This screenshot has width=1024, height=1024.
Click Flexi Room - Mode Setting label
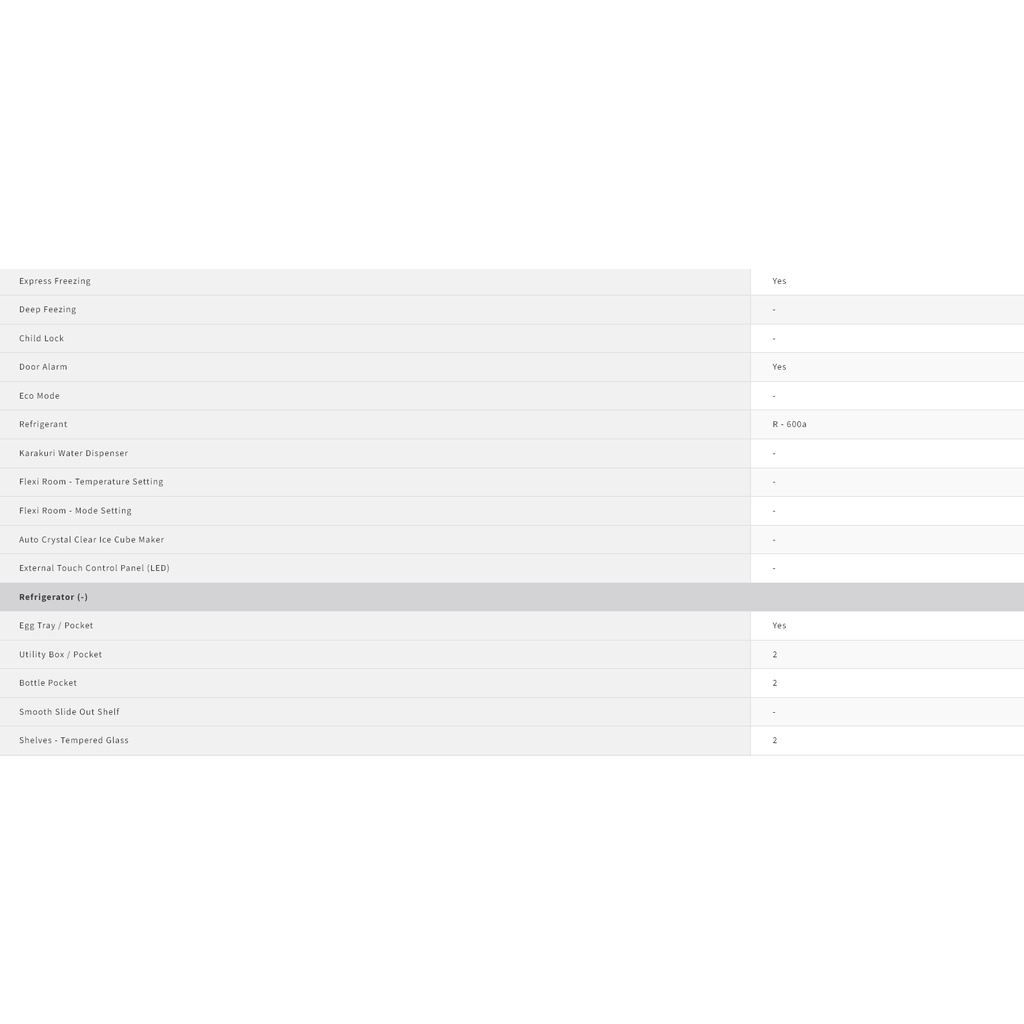[x=76, y=511]
